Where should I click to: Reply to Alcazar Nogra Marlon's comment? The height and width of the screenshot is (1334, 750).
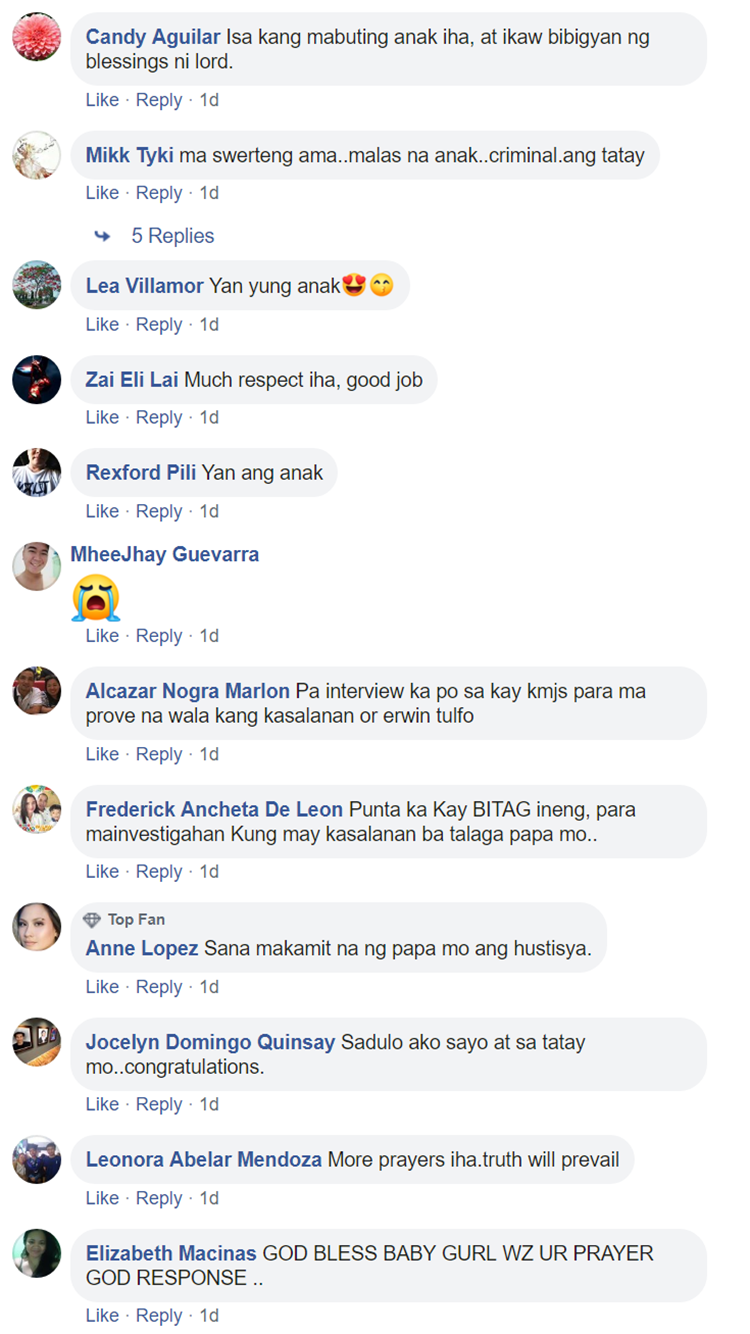coord(159,754)
